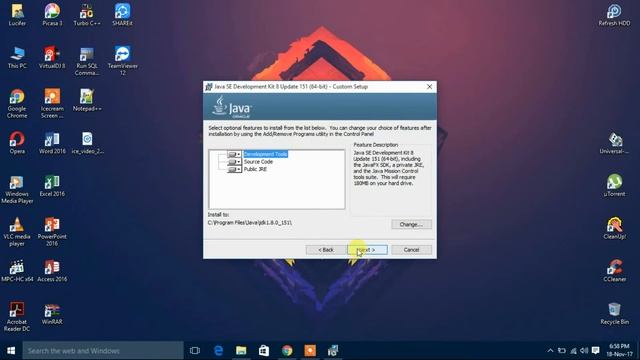Click the Change... install location button
This screenshot has height=360, width=640.
pyautogui.click(x=411, y=224)
